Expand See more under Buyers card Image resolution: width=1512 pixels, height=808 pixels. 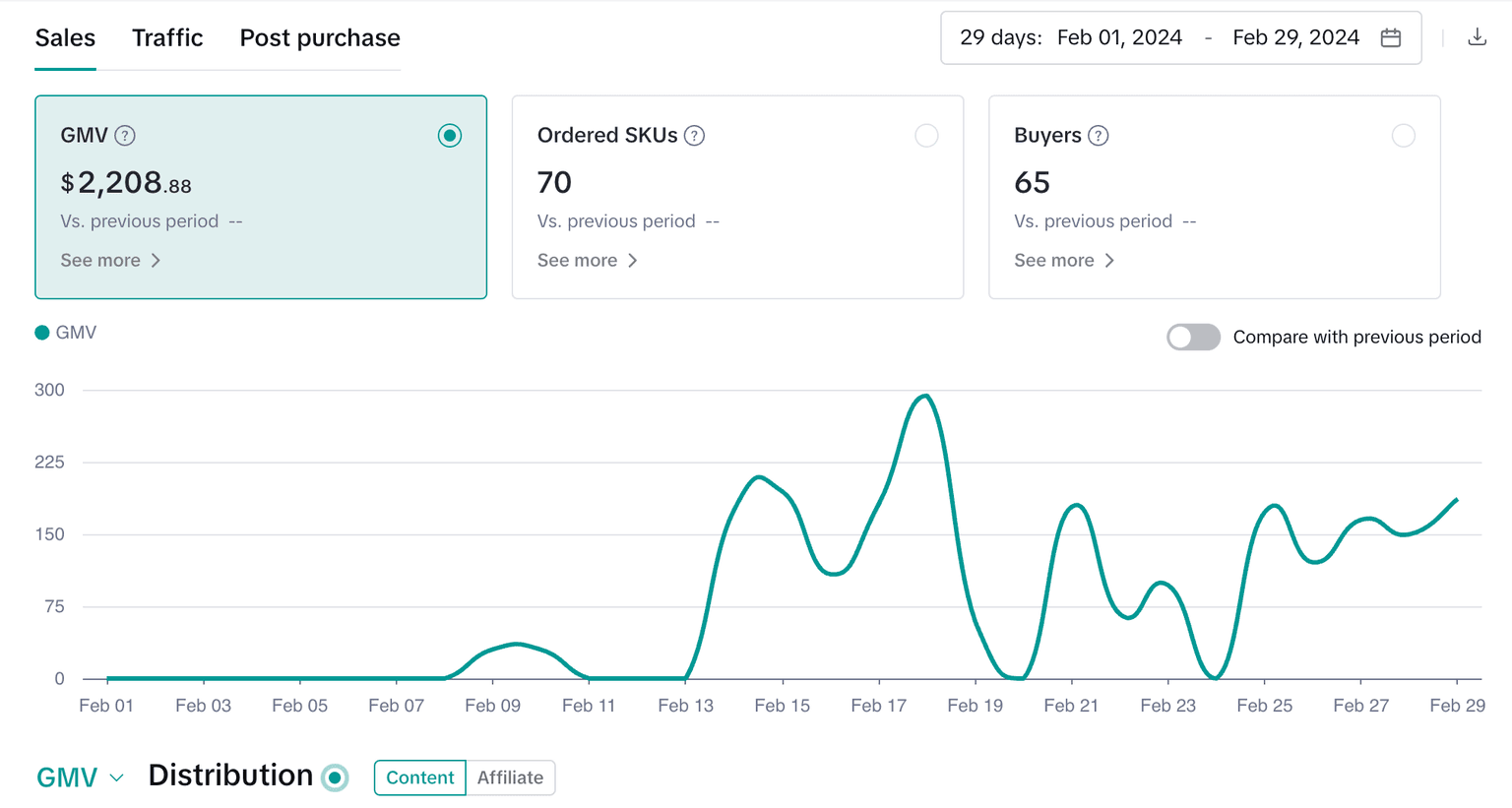(1064, 261)
